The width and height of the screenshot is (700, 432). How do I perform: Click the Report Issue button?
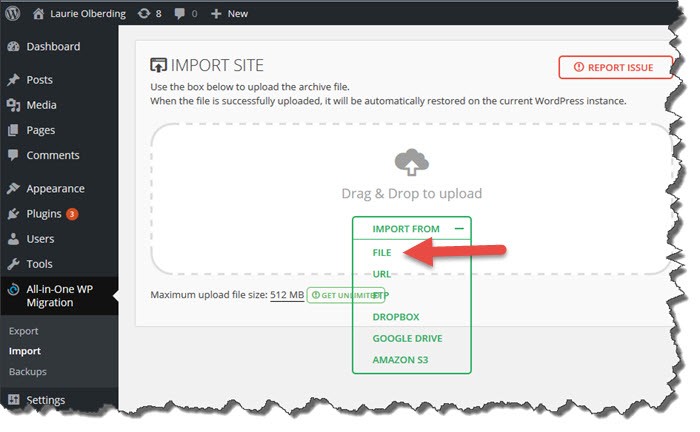pos(616,67)
